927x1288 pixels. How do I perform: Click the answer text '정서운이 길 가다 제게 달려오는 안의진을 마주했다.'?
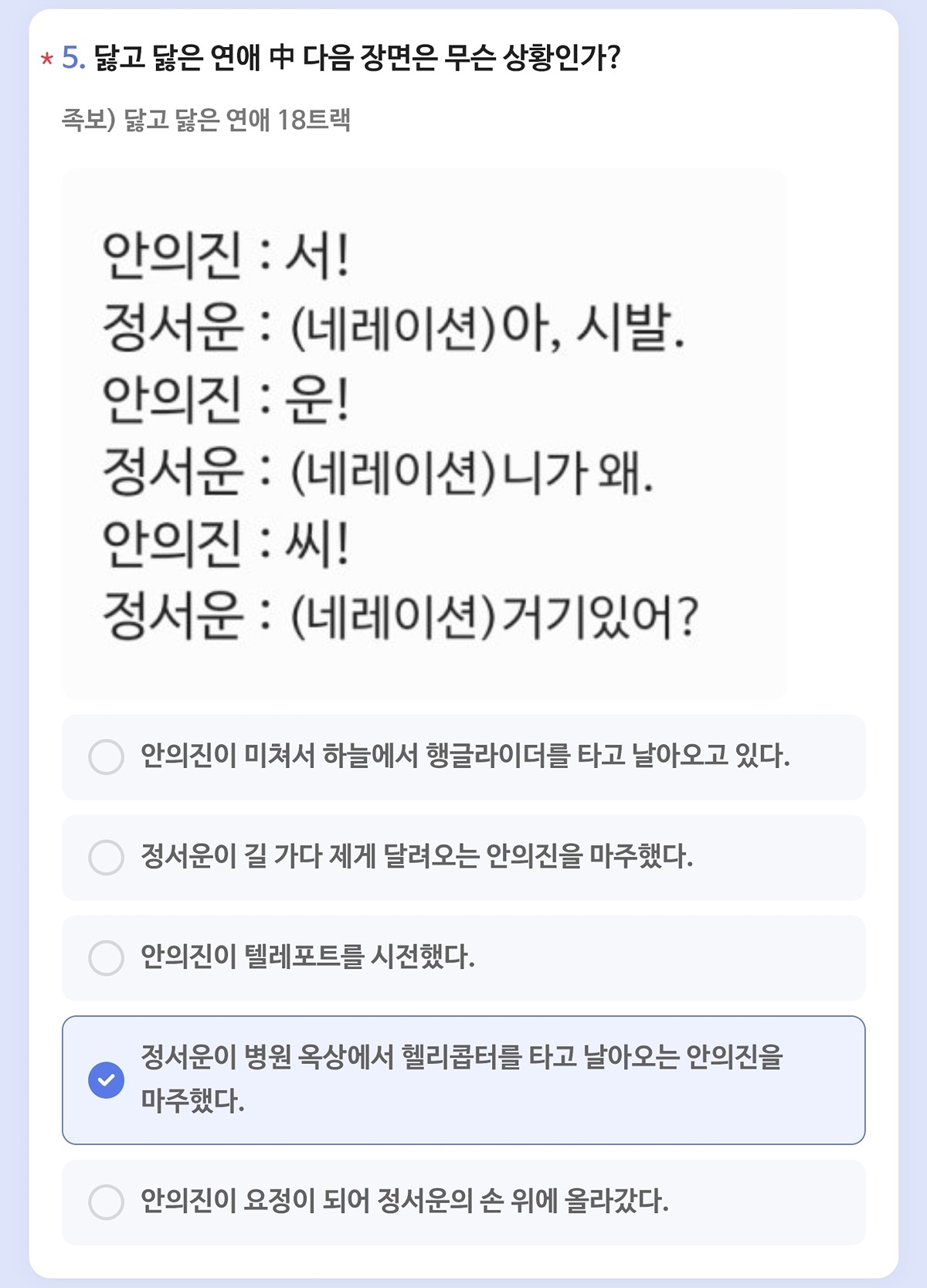(x=417, y=856)
